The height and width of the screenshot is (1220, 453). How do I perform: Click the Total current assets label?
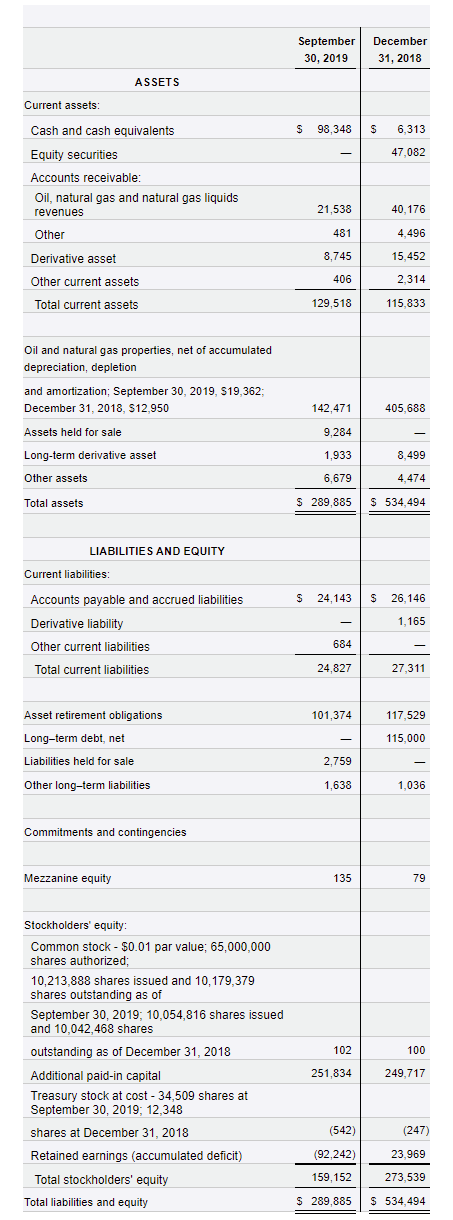point(86,305)
